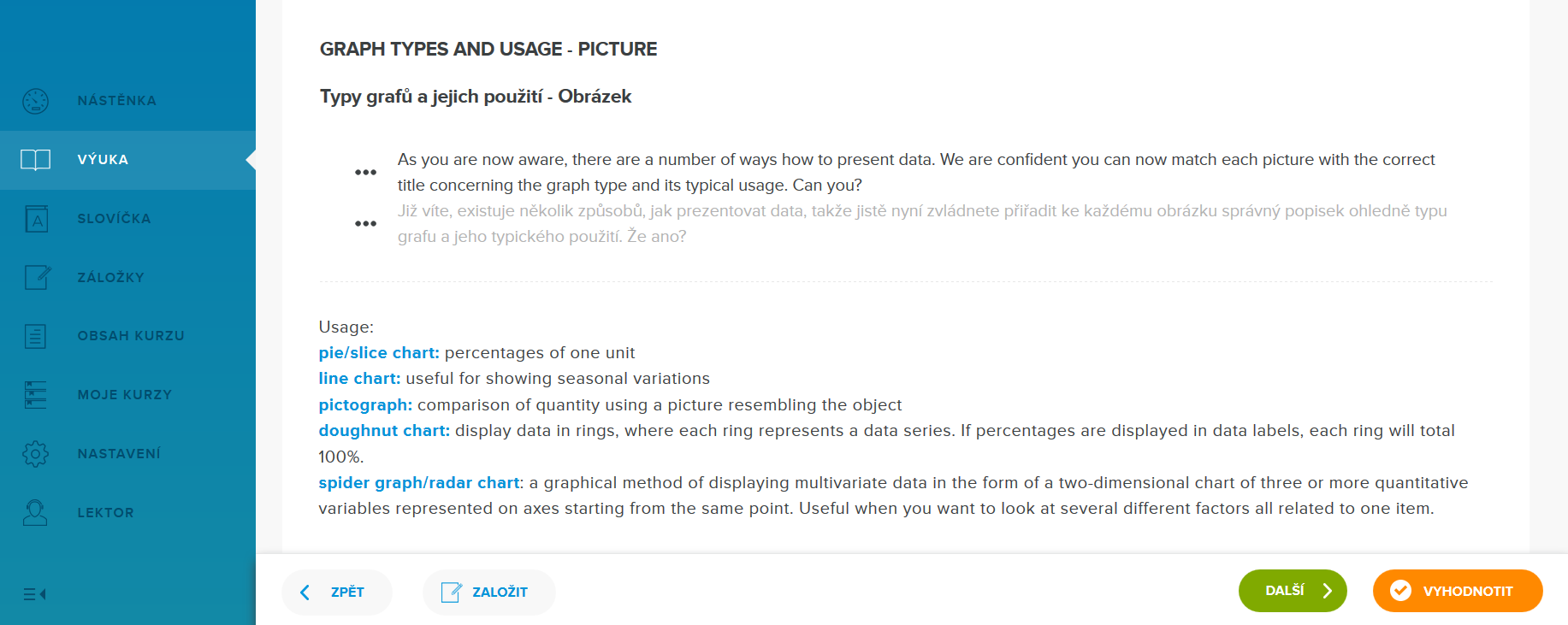Click the doughnut chart term
Viewport: 1568px width, 625px height.
pyautogui.click(x=384, y=431)
